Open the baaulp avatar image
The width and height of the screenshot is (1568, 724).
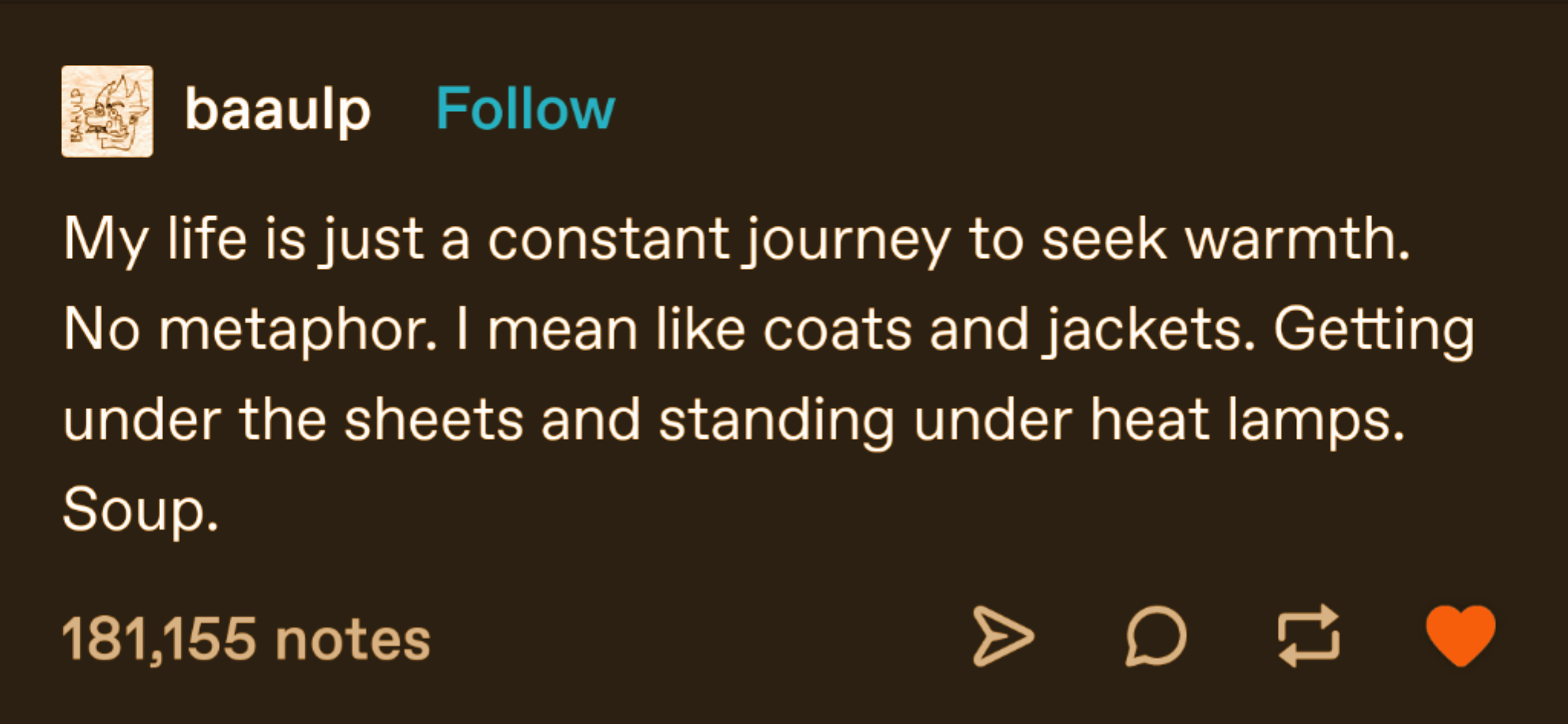(107, 111)
